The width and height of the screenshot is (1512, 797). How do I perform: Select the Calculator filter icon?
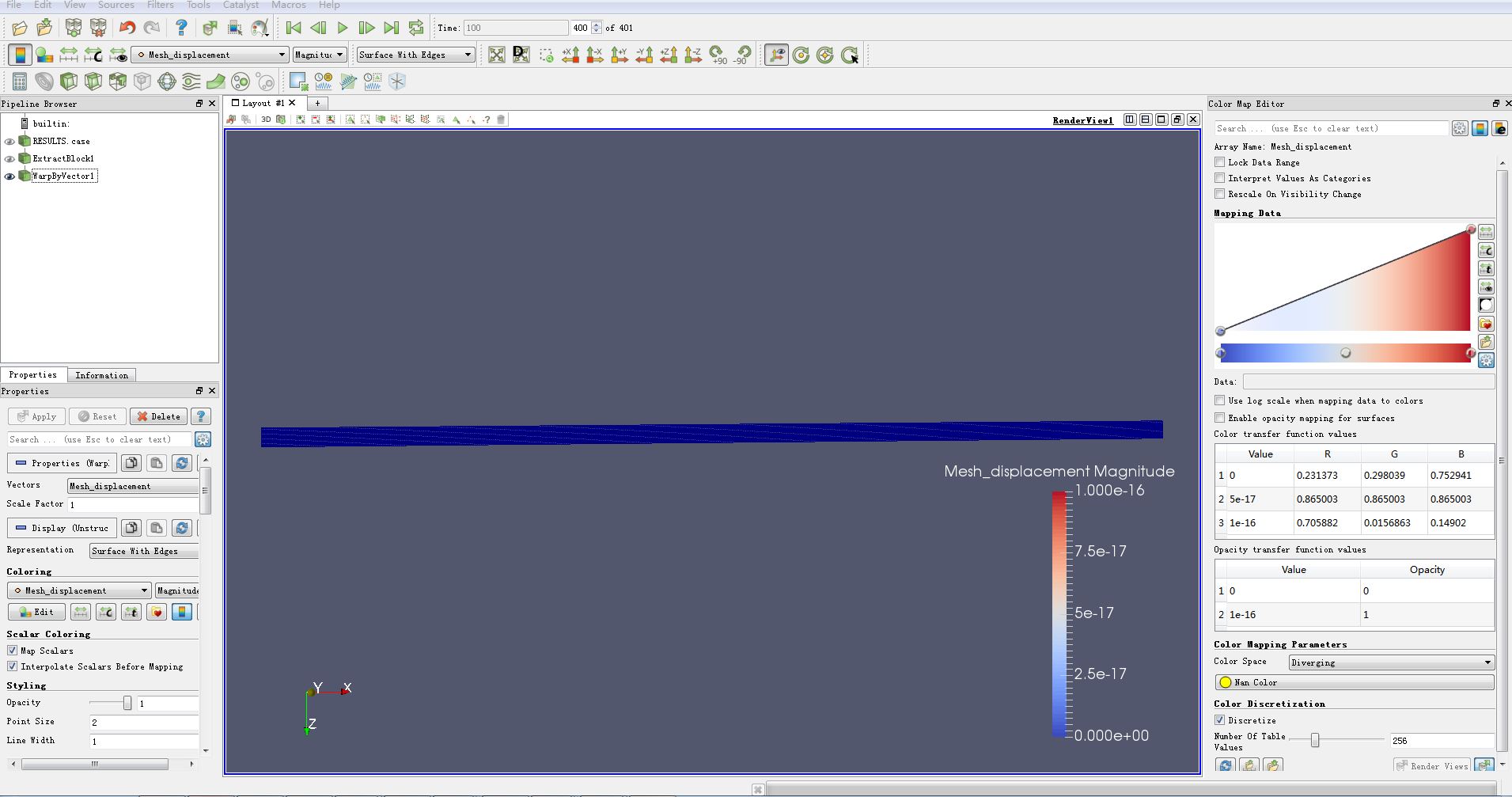20,82
